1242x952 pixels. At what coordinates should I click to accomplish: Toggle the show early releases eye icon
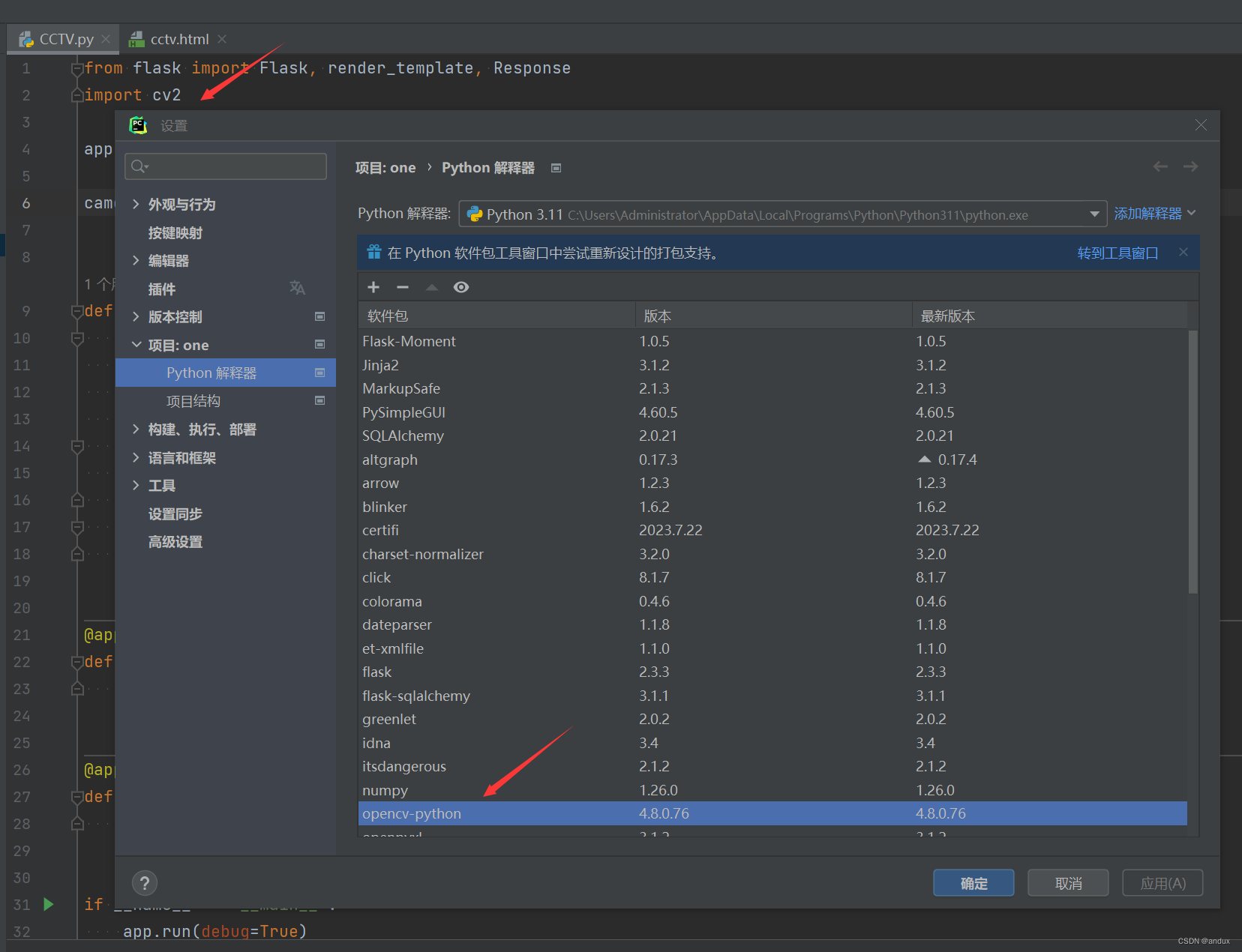[461, 287]
